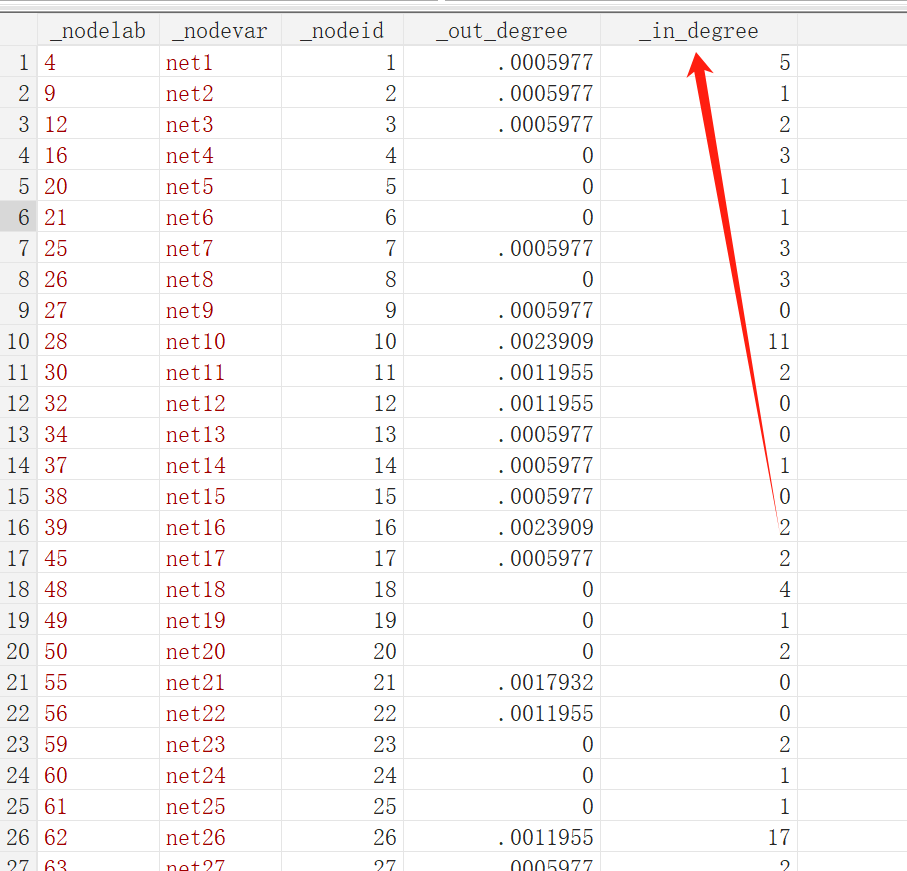Click _nodeid value 22 in net22 row

342,713
